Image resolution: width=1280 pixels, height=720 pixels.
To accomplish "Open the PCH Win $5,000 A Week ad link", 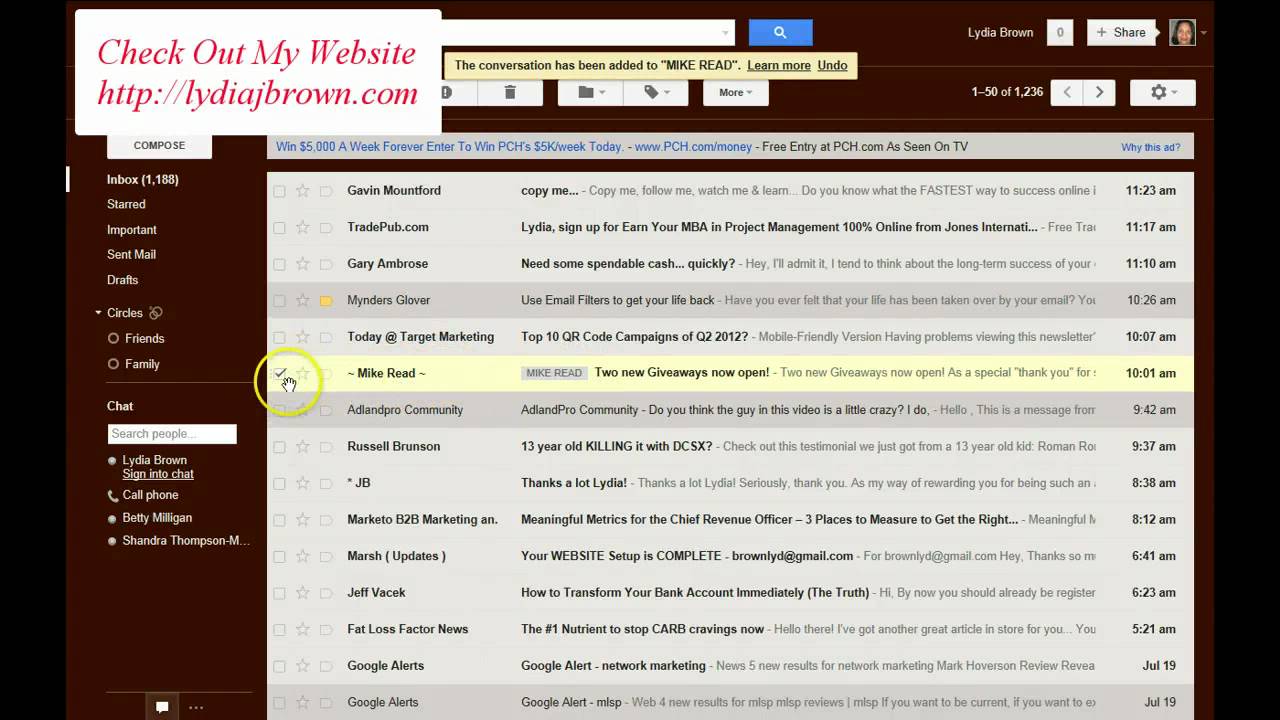I will (x=449, y=146).
